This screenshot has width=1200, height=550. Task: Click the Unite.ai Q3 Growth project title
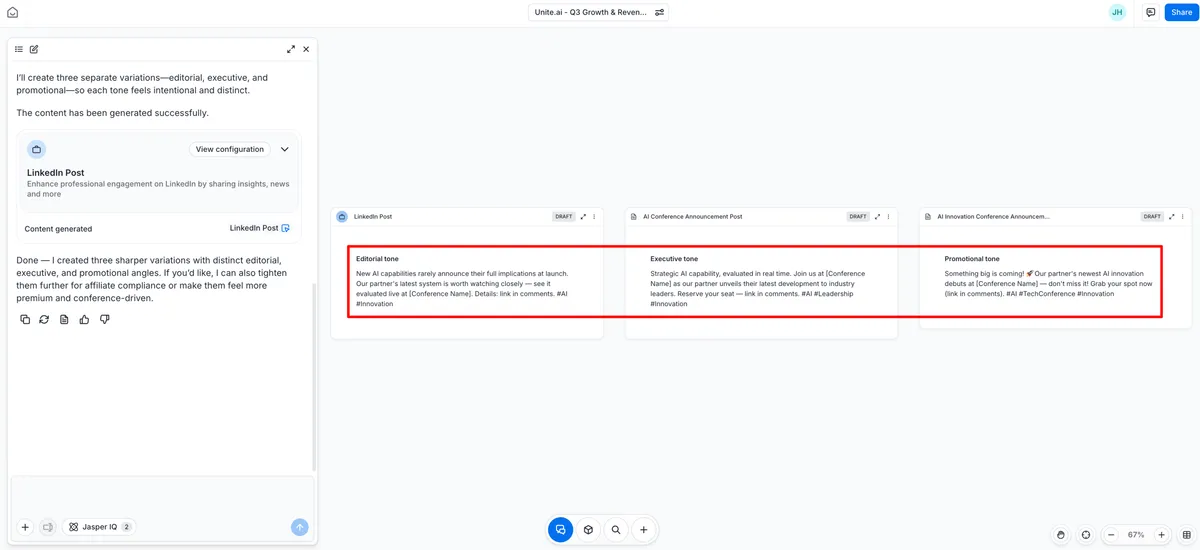[591, 13]
